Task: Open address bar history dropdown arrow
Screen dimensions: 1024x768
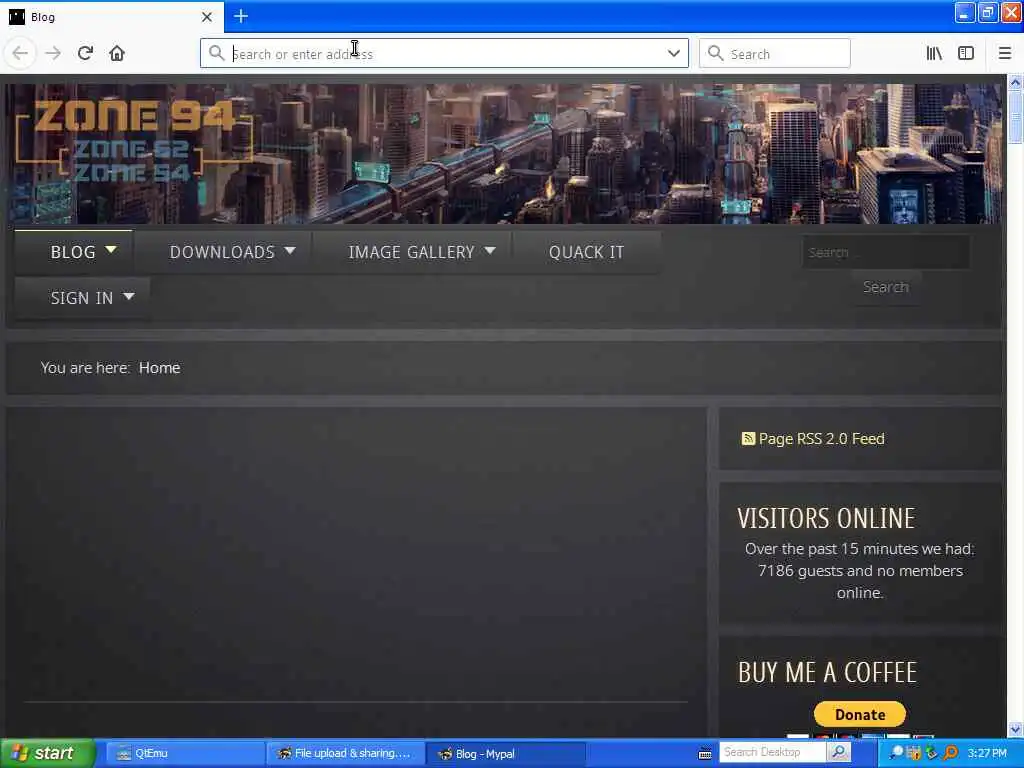Action: point(673,54)
